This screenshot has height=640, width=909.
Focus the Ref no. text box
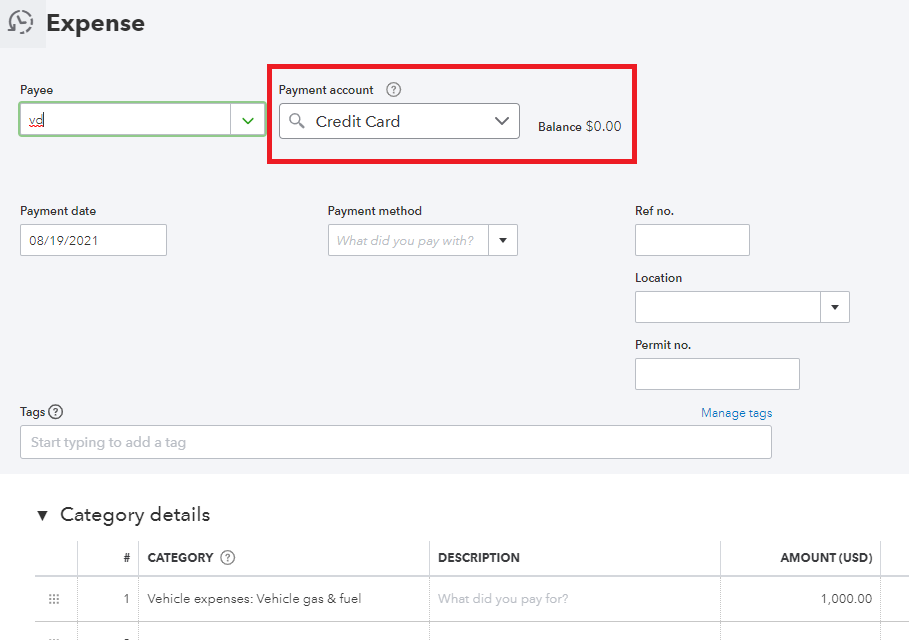point(692,241)
